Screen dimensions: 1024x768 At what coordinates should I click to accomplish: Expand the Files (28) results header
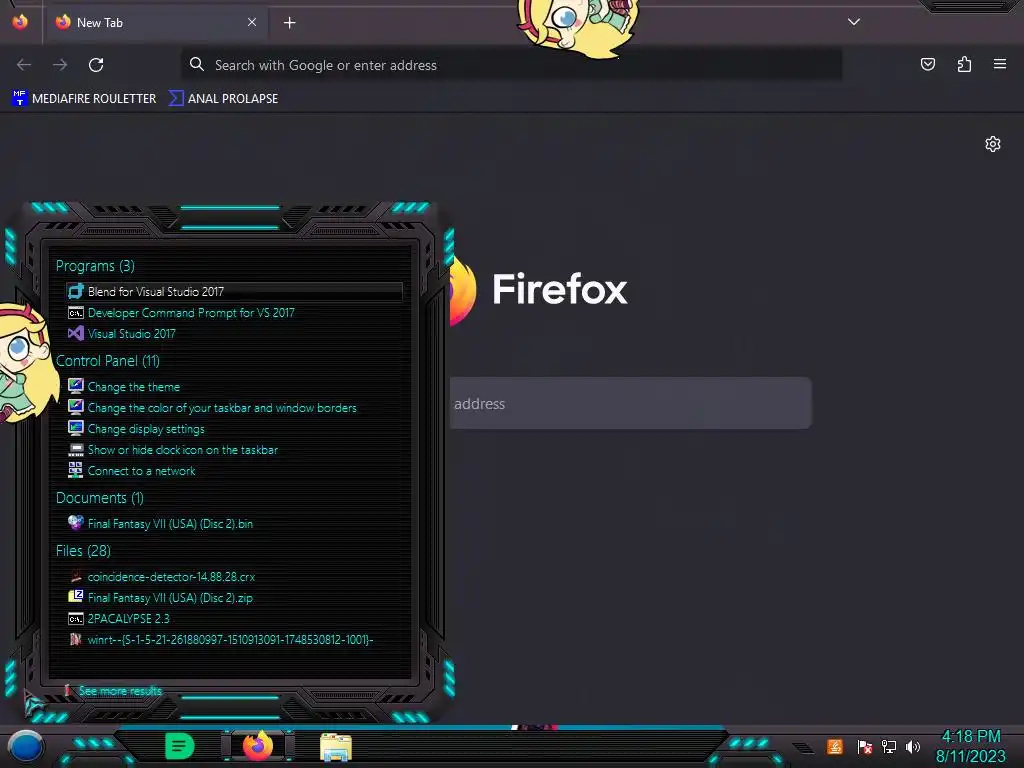pyautogui.click(x=83, y=551)
